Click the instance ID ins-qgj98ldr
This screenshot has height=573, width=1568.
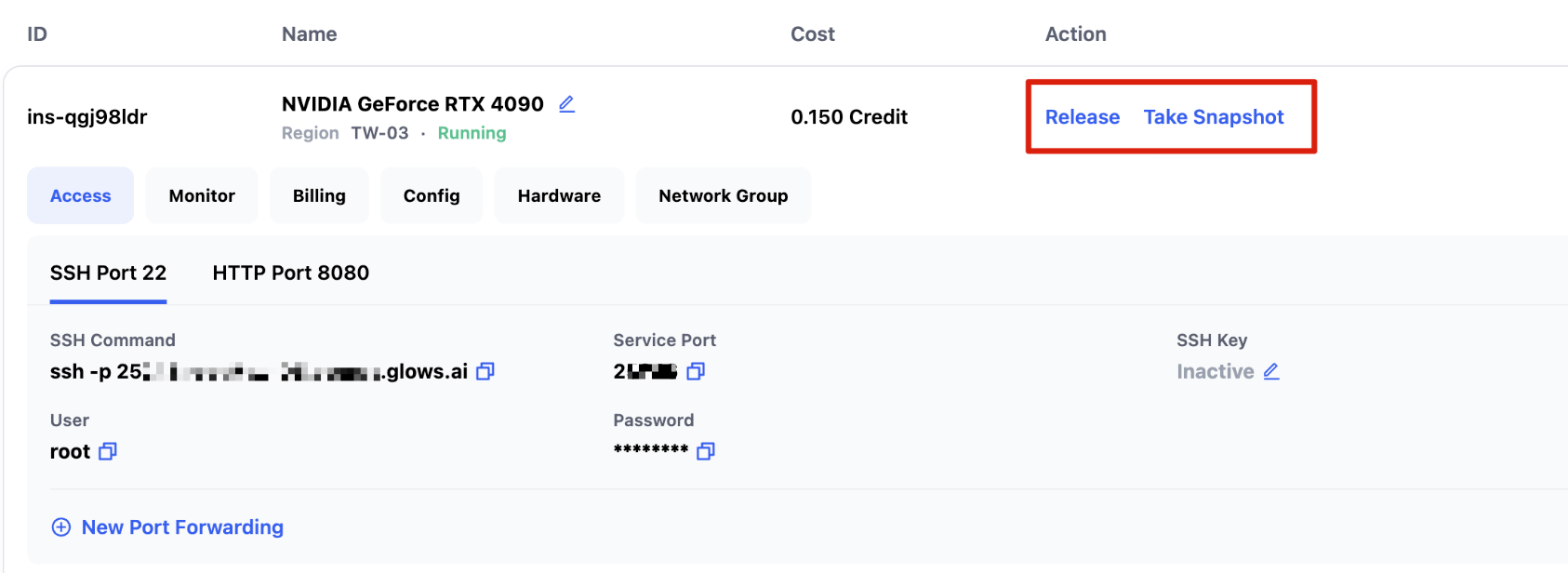[87, 117]
